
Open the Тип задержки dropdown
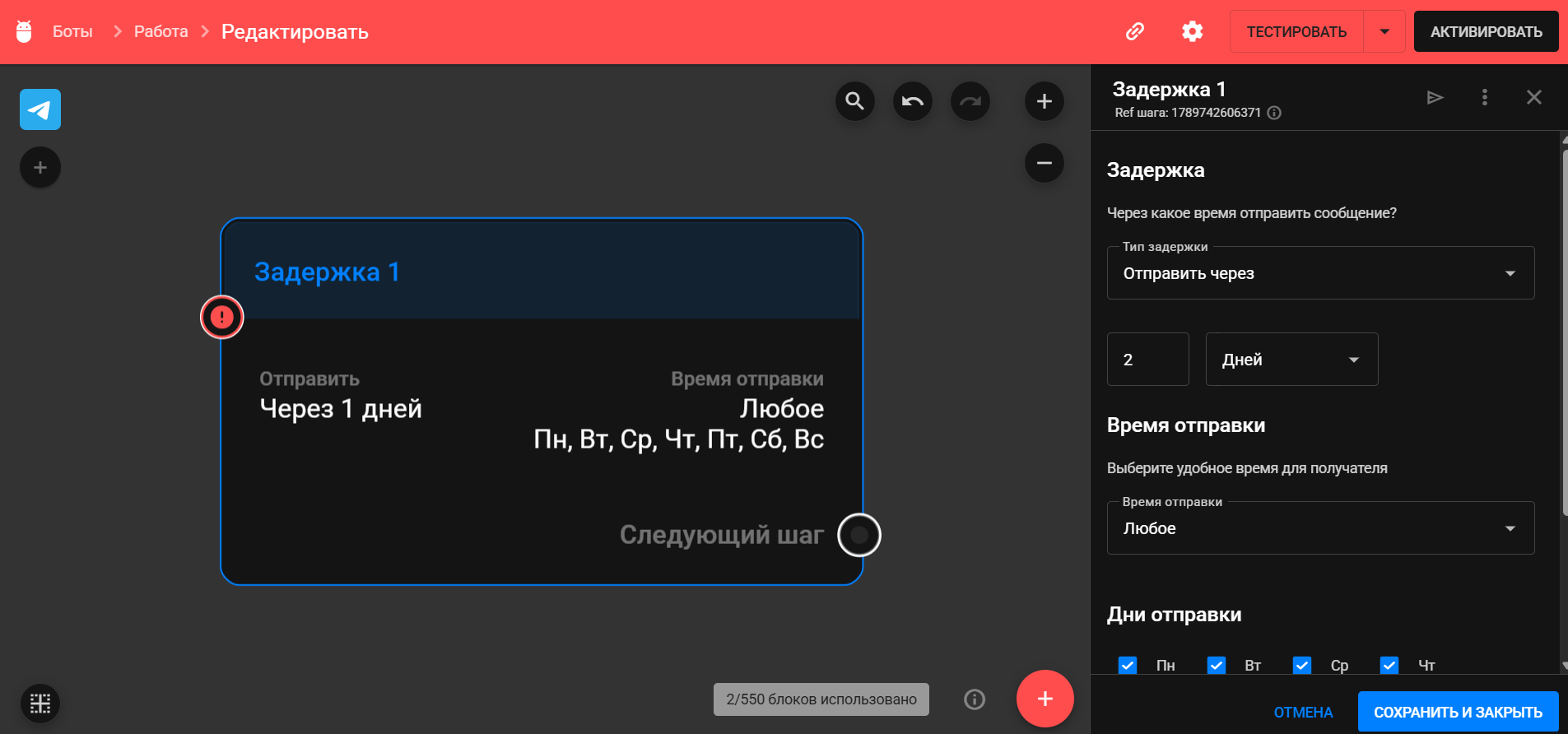point(1321,273)
